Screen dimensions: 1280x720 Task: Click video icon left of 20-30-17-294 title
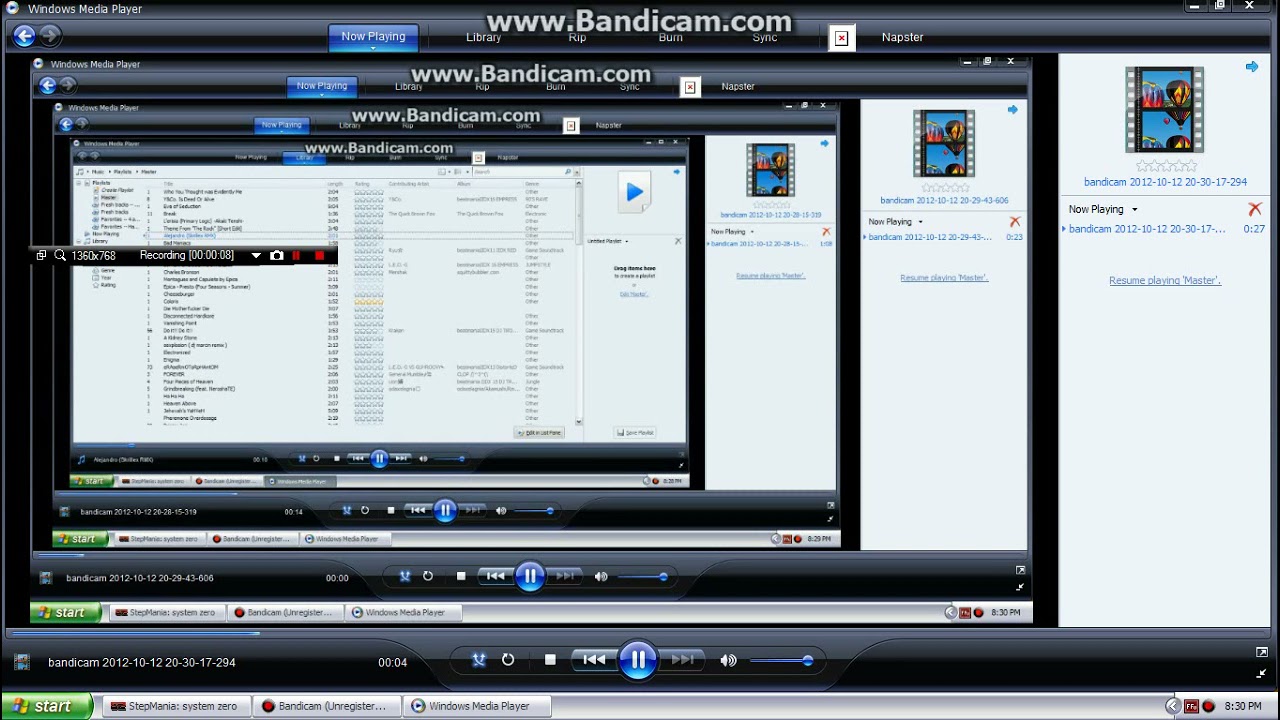[x=22, y=662]
